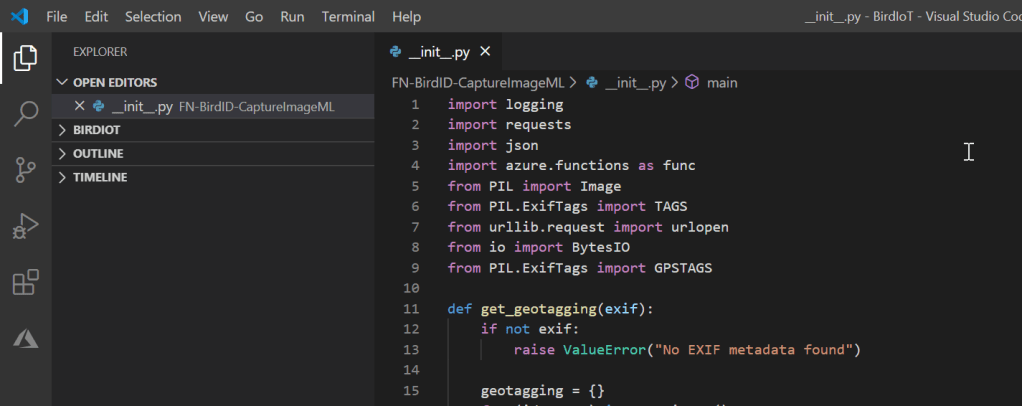This screenshot has width=1022, height=406.
Task: Click the main symbol in breadcrumb
Action: coord(721,83)
